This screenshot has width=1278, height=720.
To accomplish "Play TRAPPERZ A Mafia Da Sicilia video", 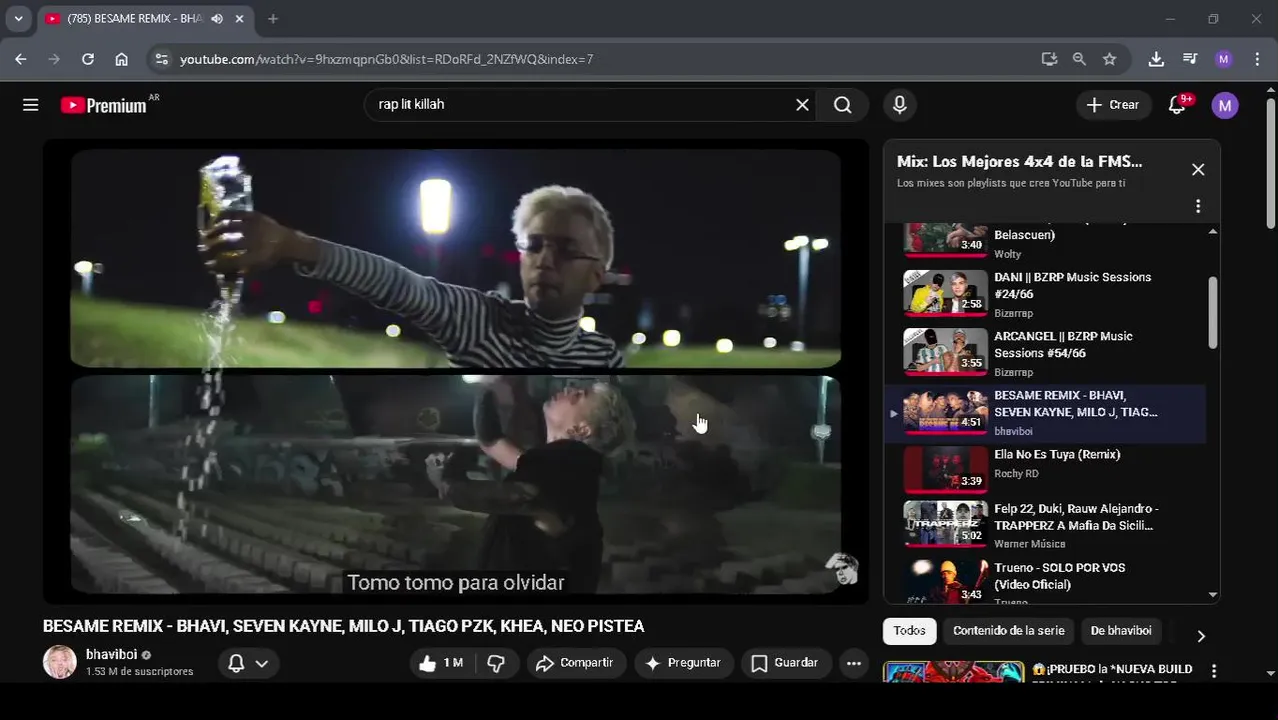I will click(1044, 525).
